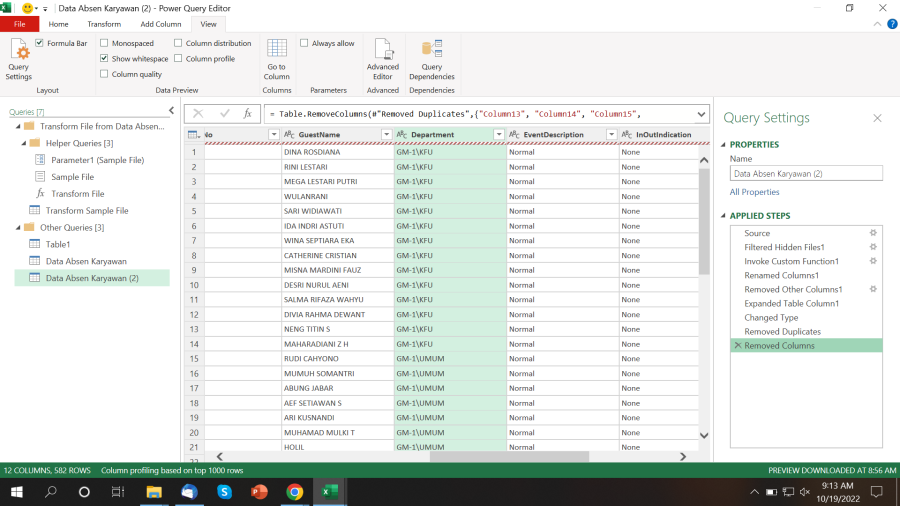Viewport: 900px width, 506px height.
Task: Cancel formula edit with X icon
Action: pyautogui.click(x=198, y=114)
